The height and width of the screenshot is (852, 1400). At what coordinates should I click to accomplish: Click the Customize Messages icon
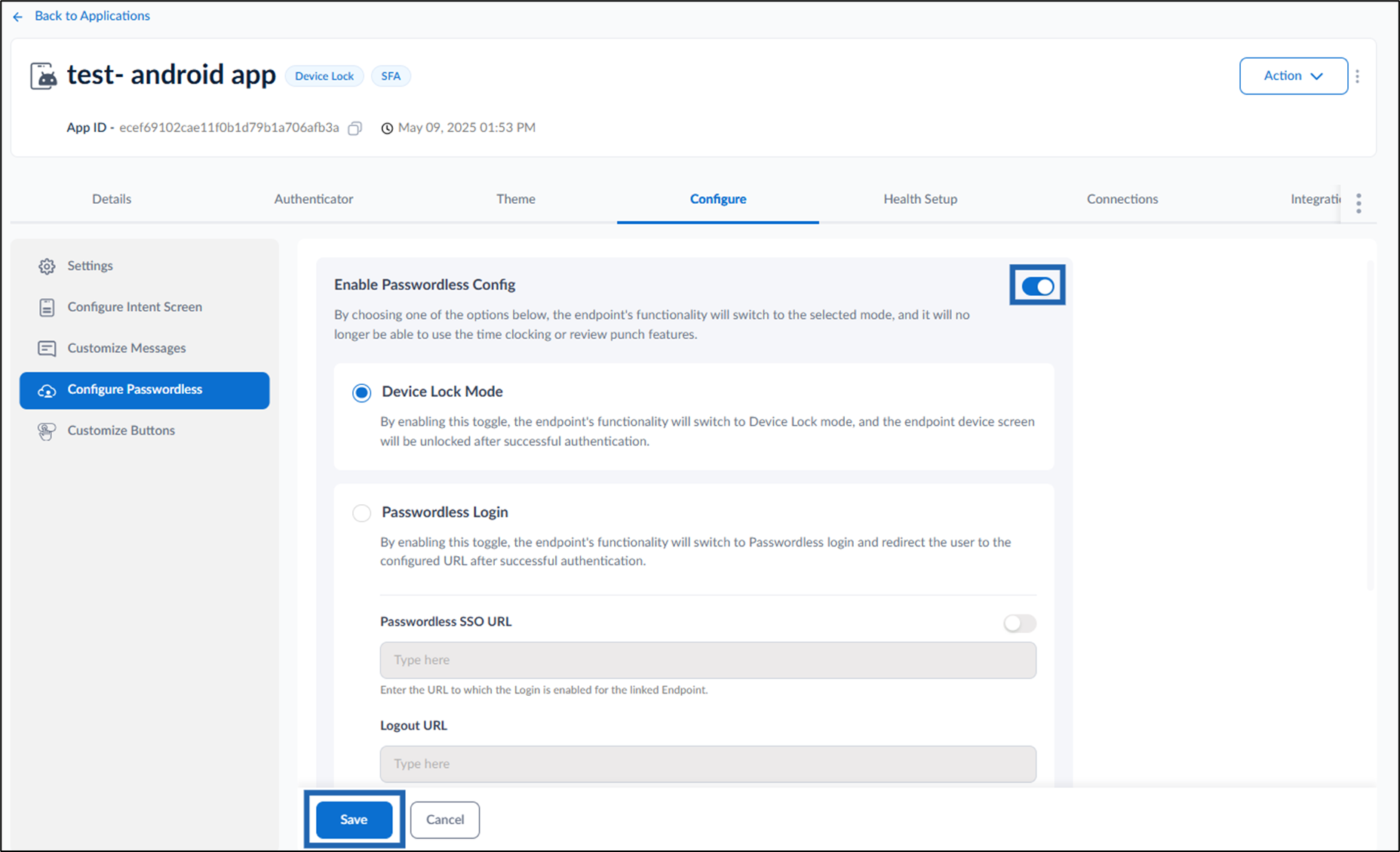[47, 349]
